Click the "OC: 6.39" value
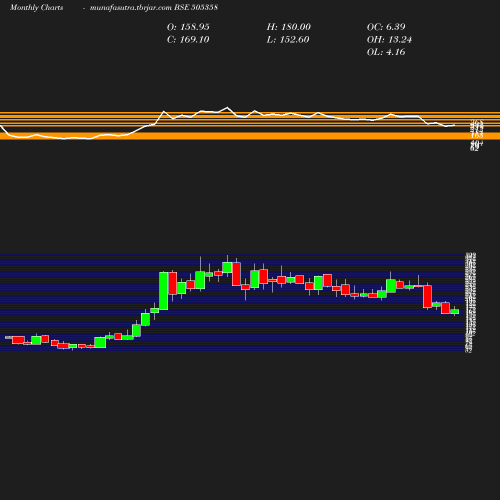500x500 pixels. click(x=386, y=27)
